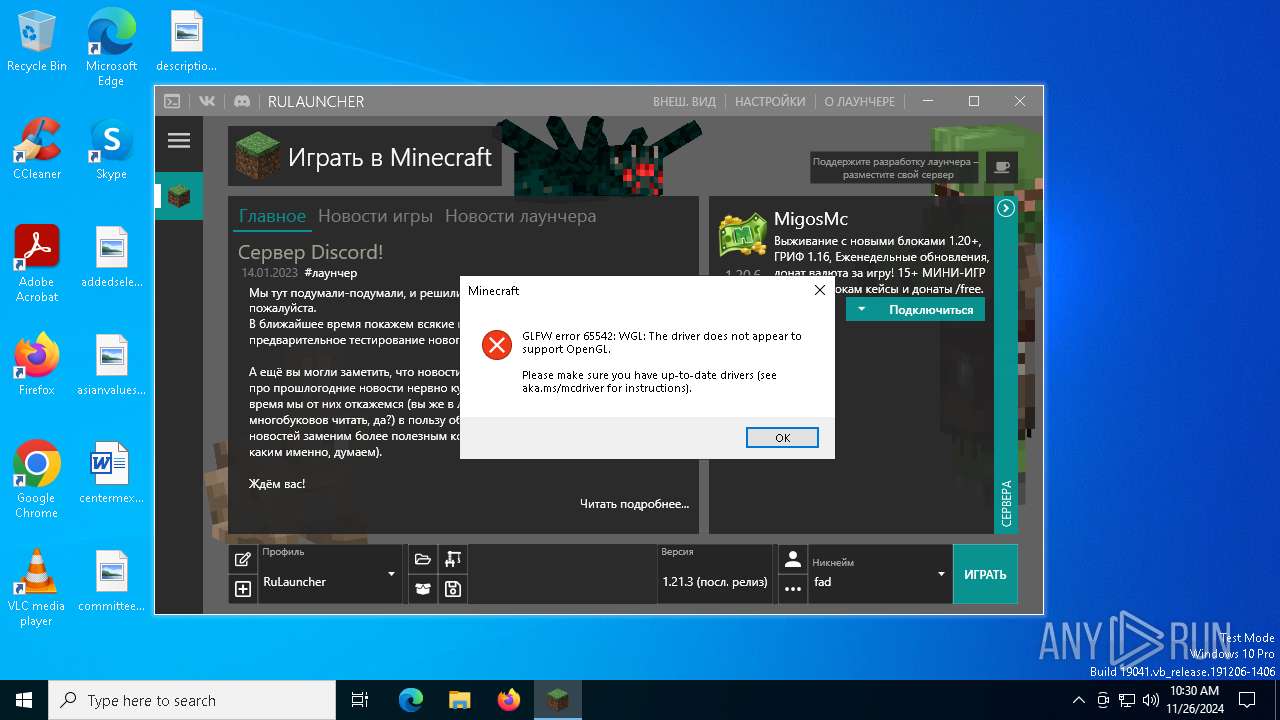Select the descriptio image file on desktop
Screen dimensions: 1280x720
pyautogui.click(x=186, y=42)
